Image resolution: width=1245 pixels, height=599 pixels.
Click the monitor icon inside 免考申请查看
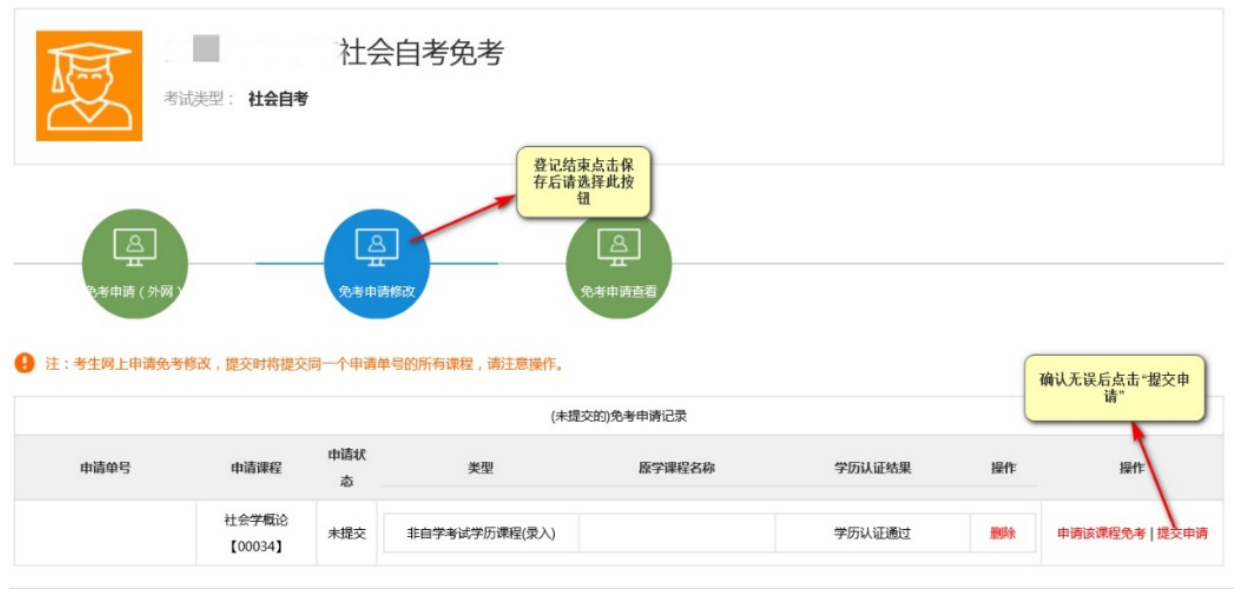tap(621, 248)
